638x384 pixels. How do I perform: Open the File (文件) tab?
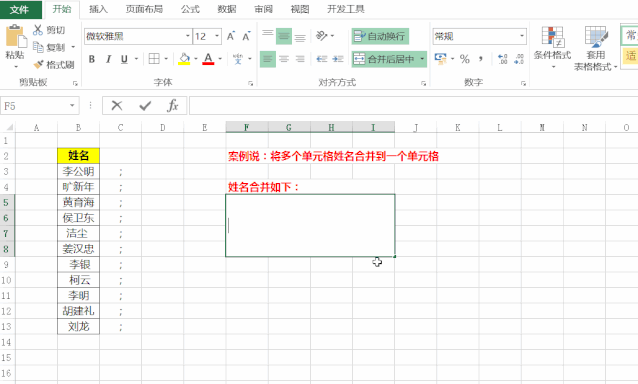pos(20,9)
